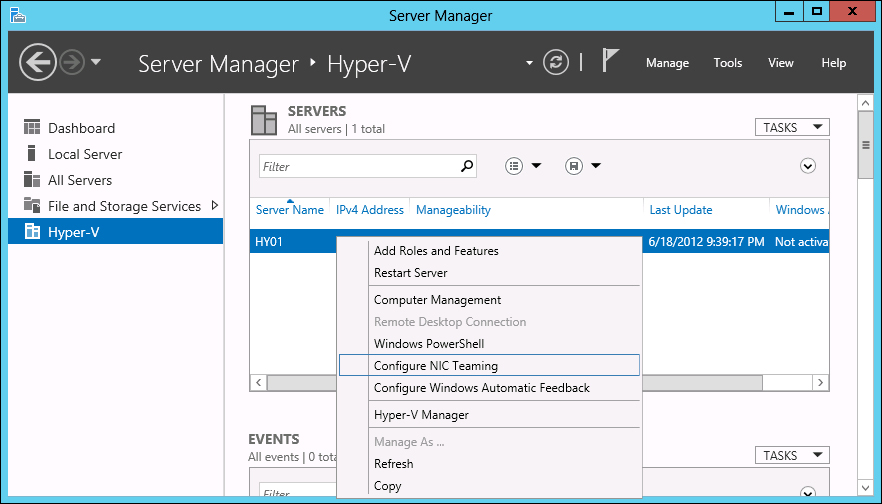Click the All Servers icon

point(32,179)
